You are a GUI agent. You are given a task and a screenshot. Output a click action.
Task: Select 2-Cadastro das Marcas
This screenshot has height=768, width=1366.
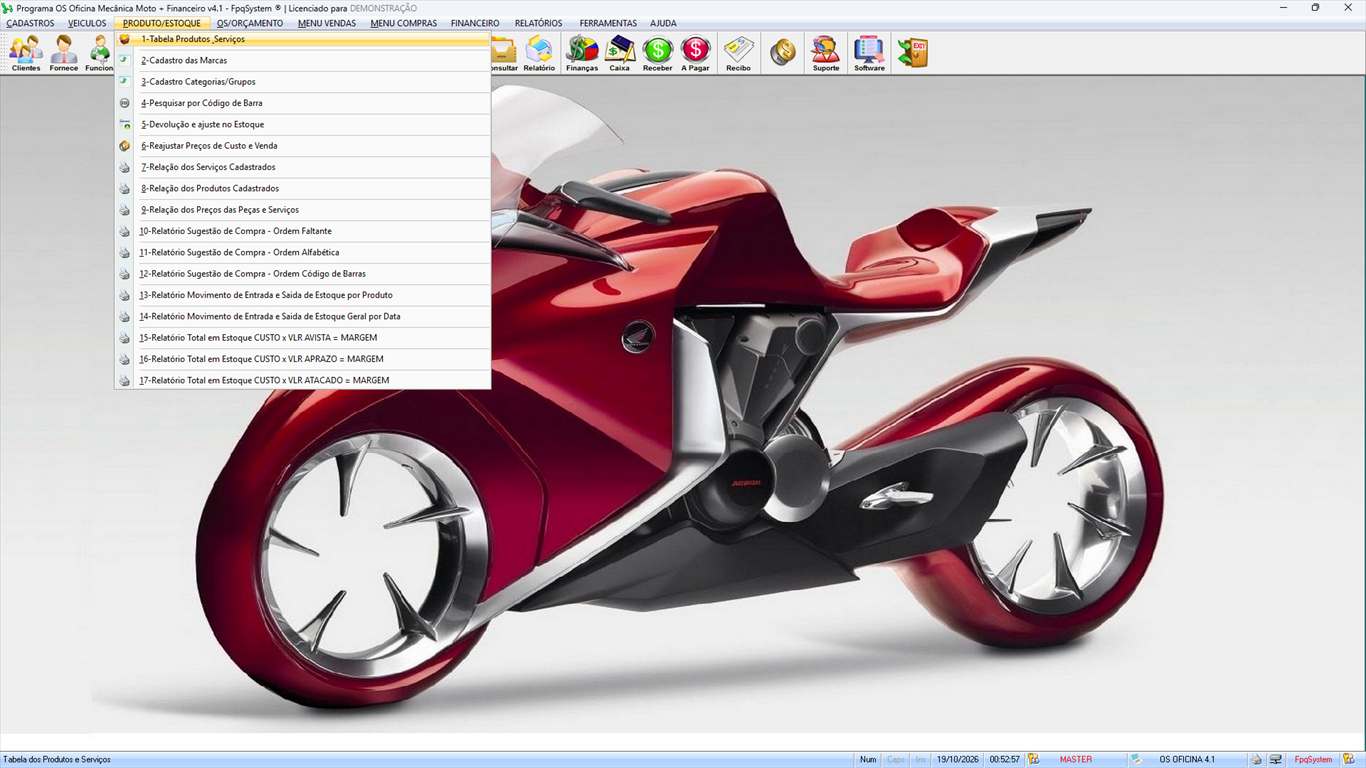coord(303,61)
